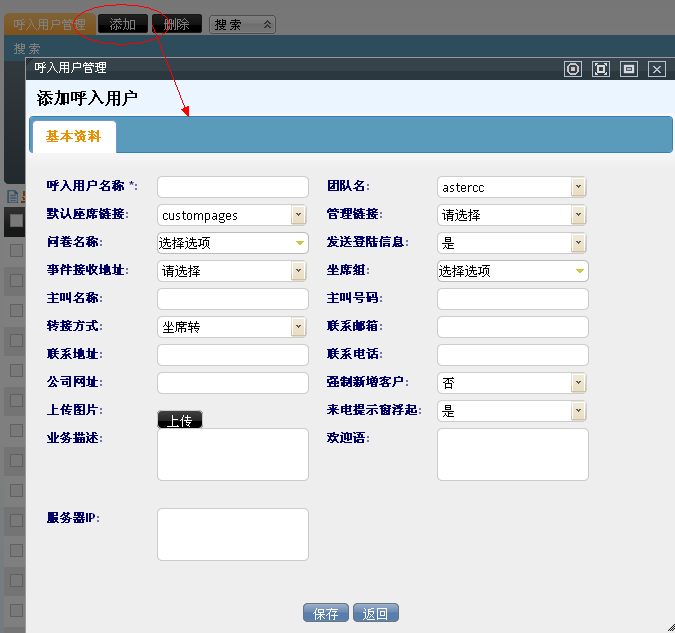This screenshot has width=675, height=633.
Task: Click the 删除 button in top toolbar
Action: point(176,24)
